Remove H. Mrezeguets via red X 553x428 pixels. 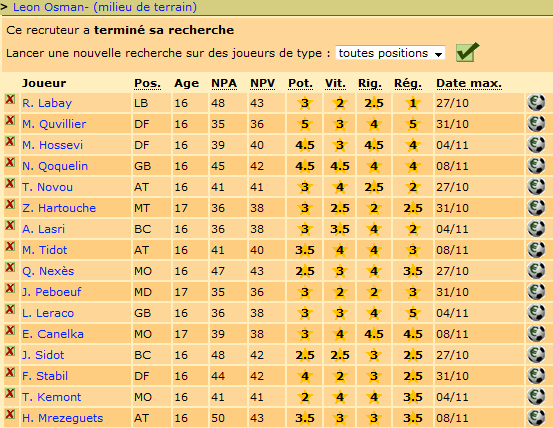pyautogui.click(x=10, y=414)
